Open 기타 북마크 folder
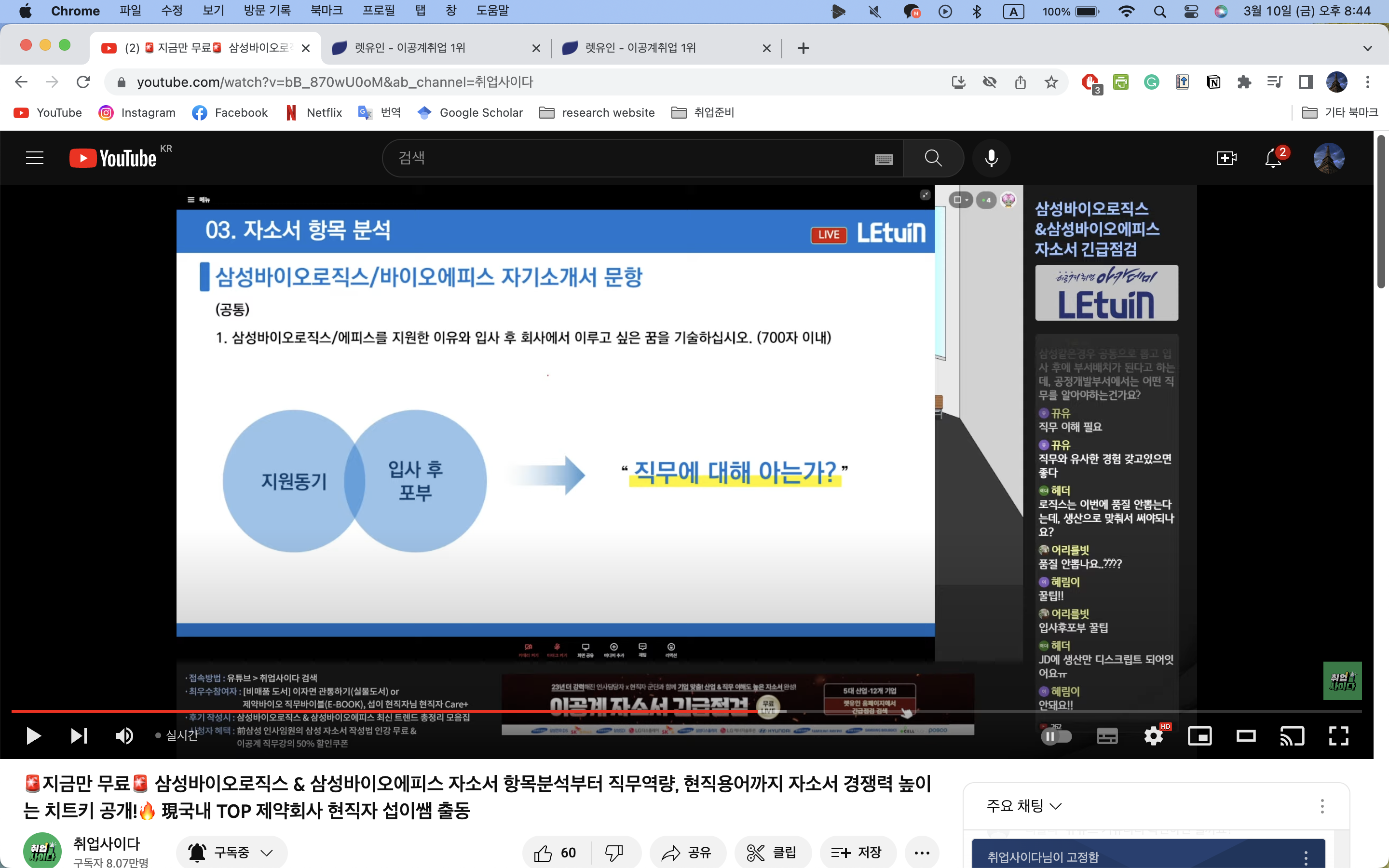The height and width of the screenshot is (868, 1389). coord(1340,112)
